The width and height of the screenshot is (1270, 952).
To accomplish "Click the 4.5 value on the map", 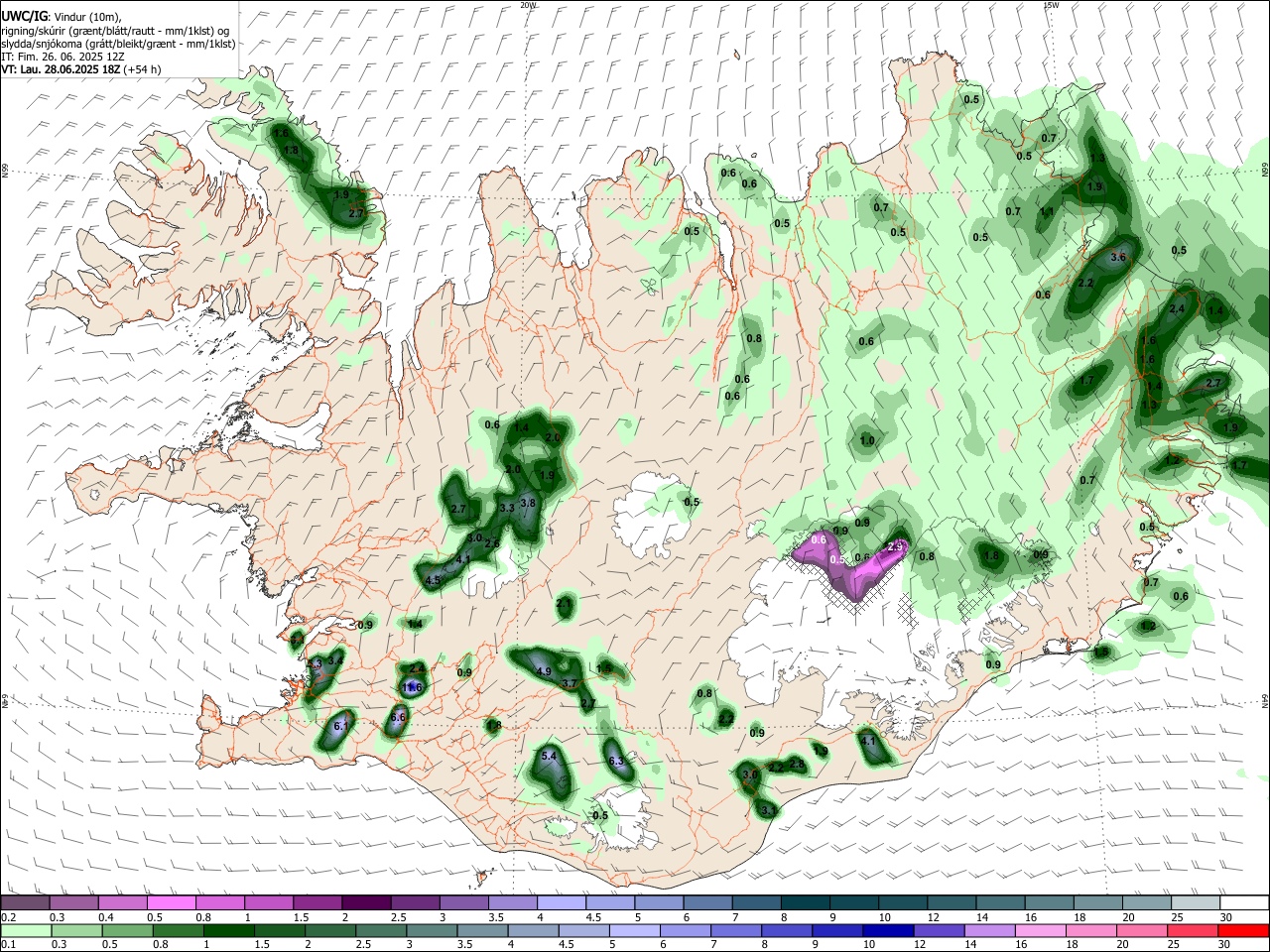I will point(433,580).
